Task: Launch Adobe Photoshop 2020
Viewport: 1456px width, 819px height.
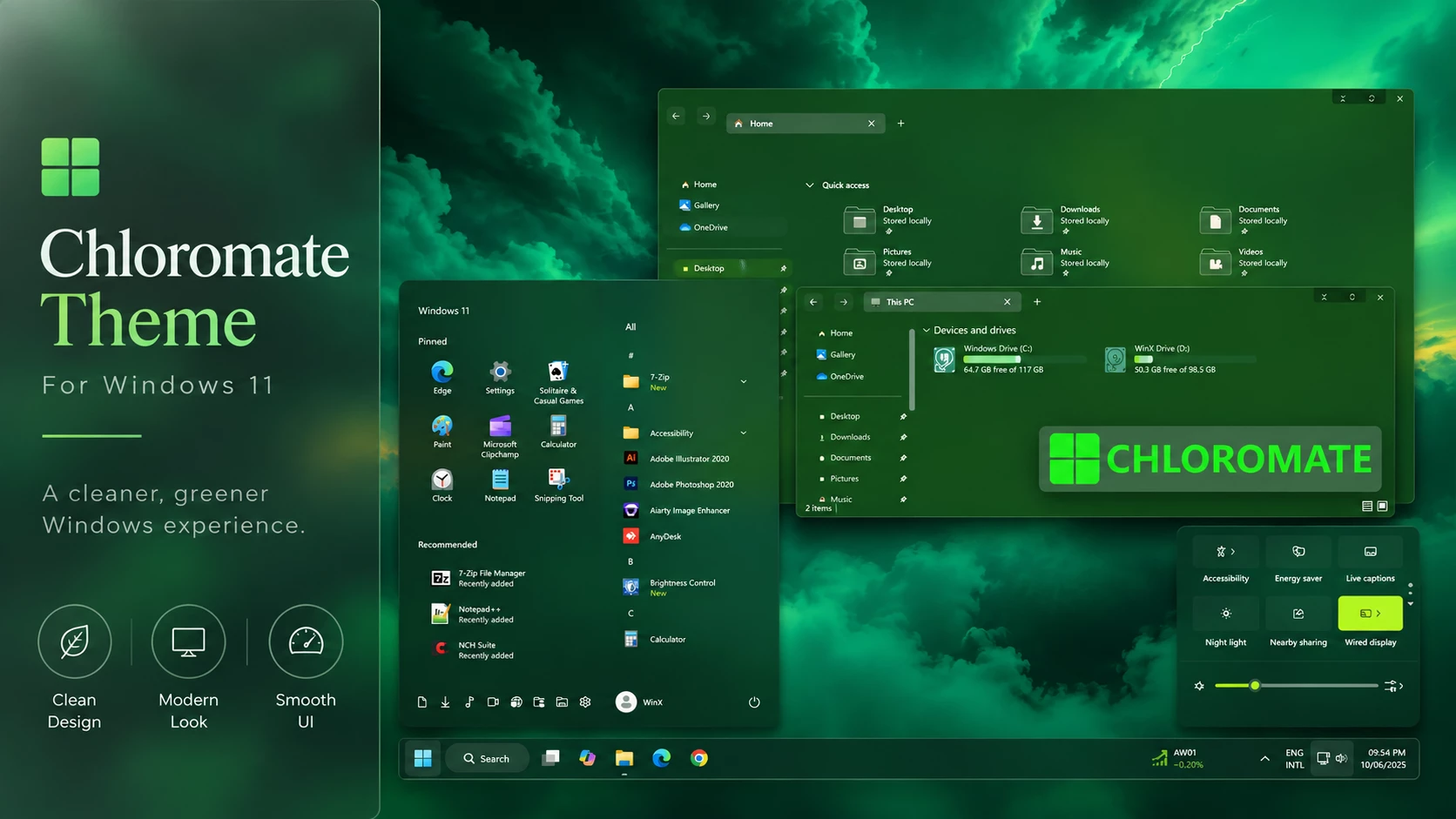Action: tap(679, 484)
